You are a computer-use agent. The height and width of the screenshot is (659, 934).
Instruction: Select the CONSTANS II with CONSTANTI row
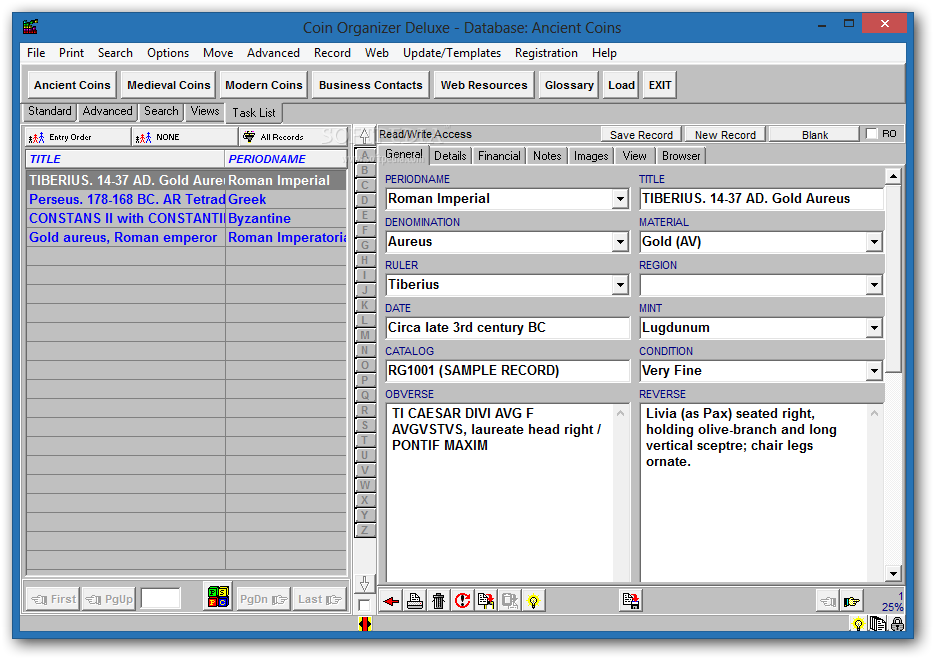tap(186, 219)
